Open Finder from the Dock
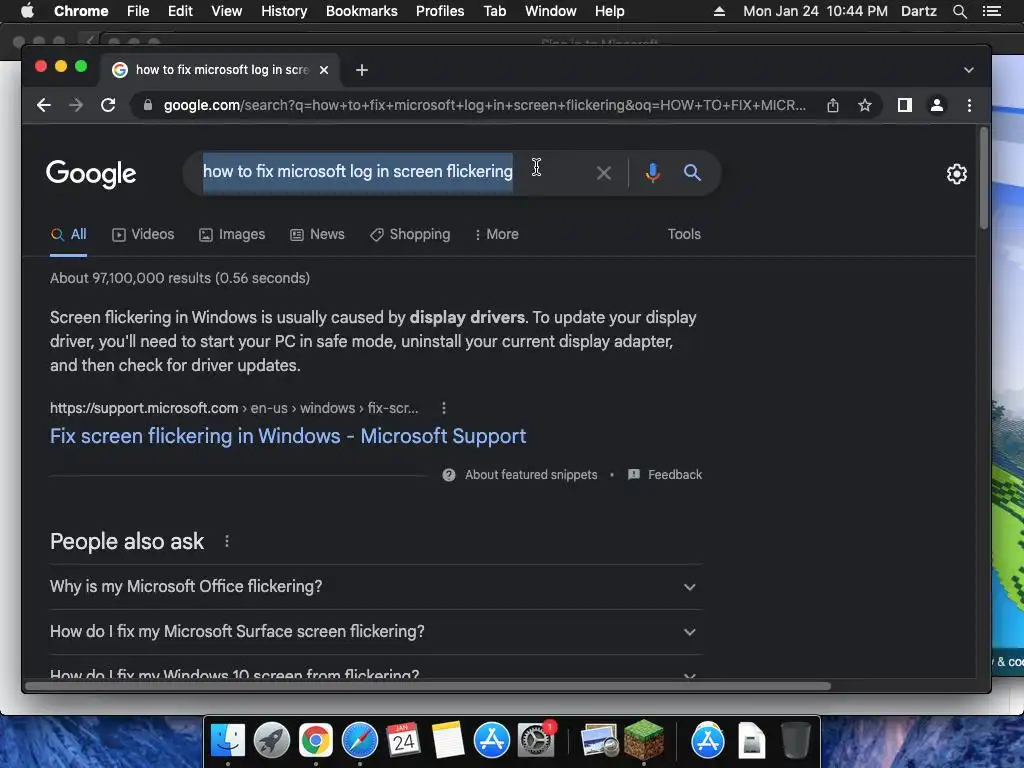The image size is (1024, 768). (x=227, y=740)
